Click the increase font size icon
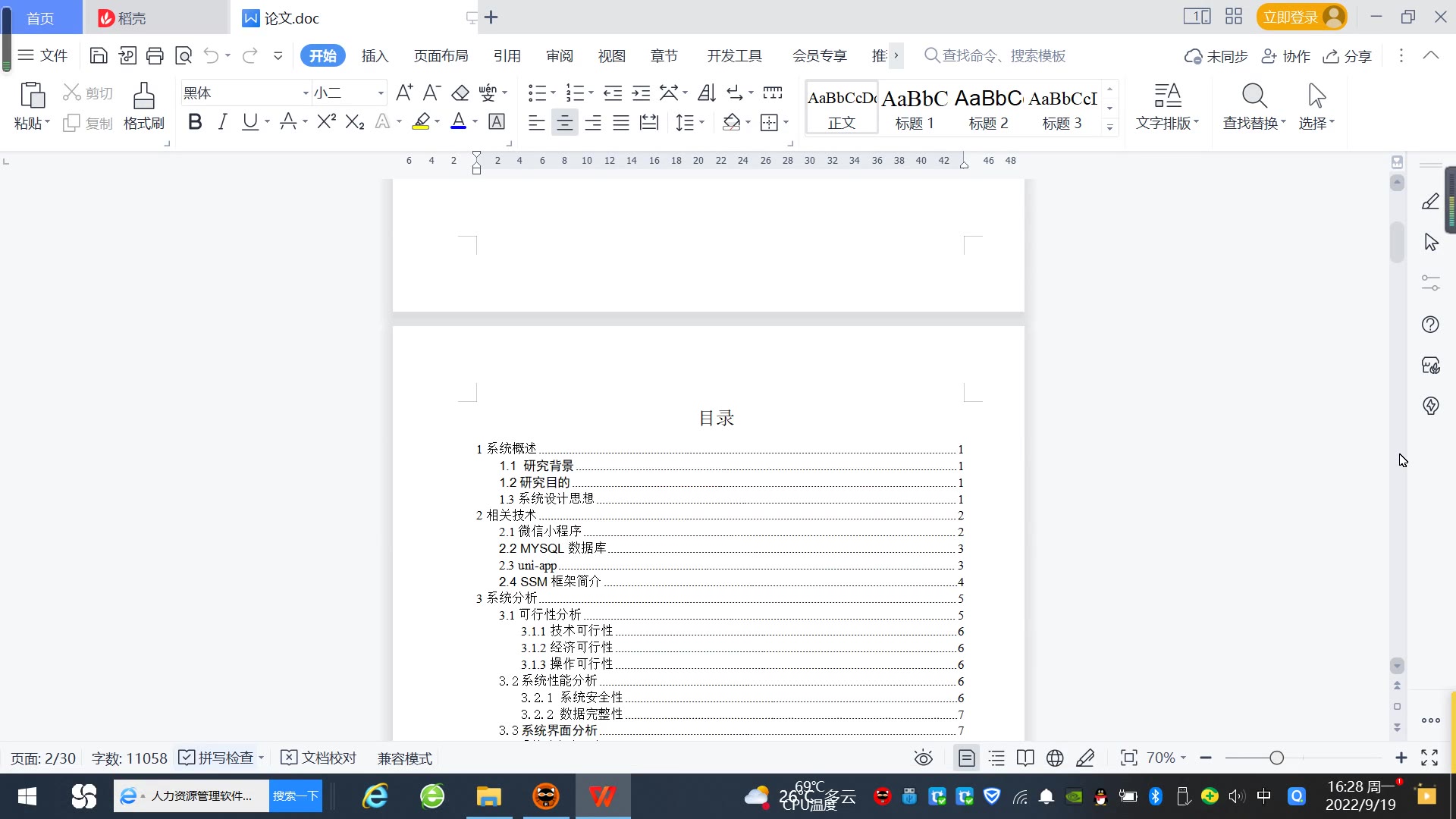Image resolution: width=1456 pixels, height=819 pixels. pos(404,93)
